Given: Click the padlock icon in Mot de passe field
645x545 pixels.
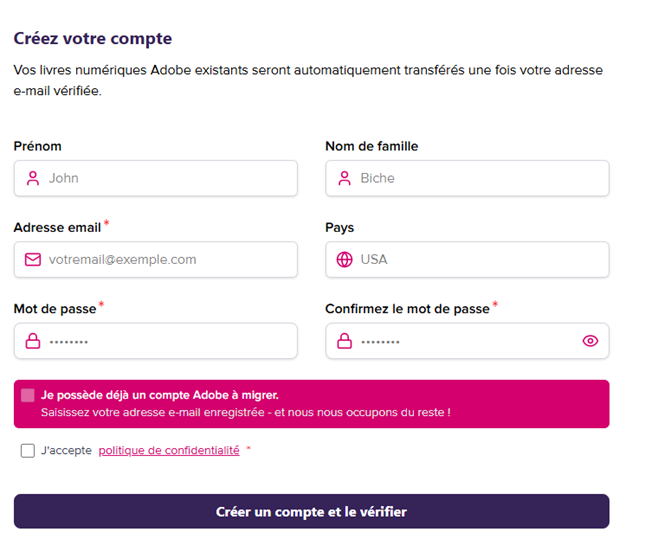Looking at the screenshot, I should click(x=33, y=341).
